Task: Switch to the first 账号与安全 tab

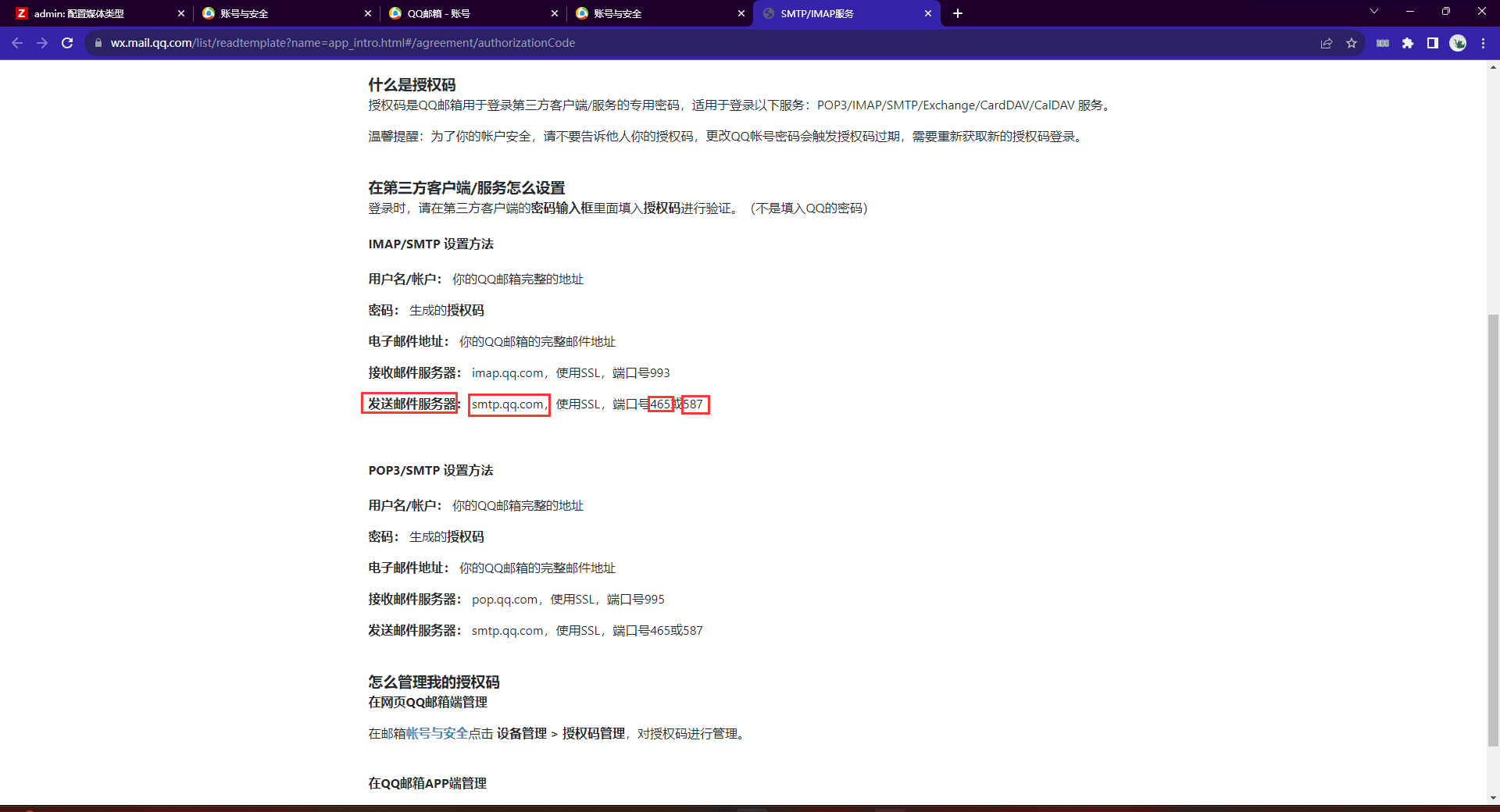Action: click(x=286, y=13)
